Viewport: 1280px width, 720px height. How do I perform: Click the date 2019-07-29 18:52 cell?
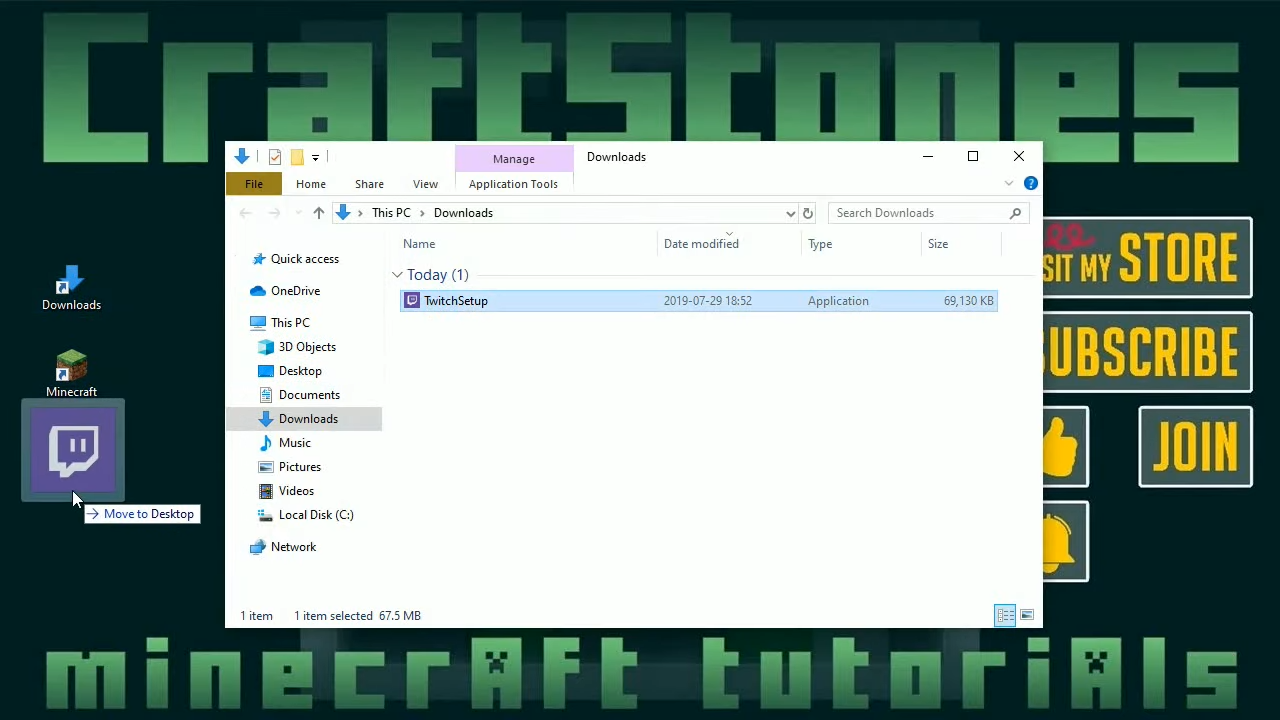[707, 301]
